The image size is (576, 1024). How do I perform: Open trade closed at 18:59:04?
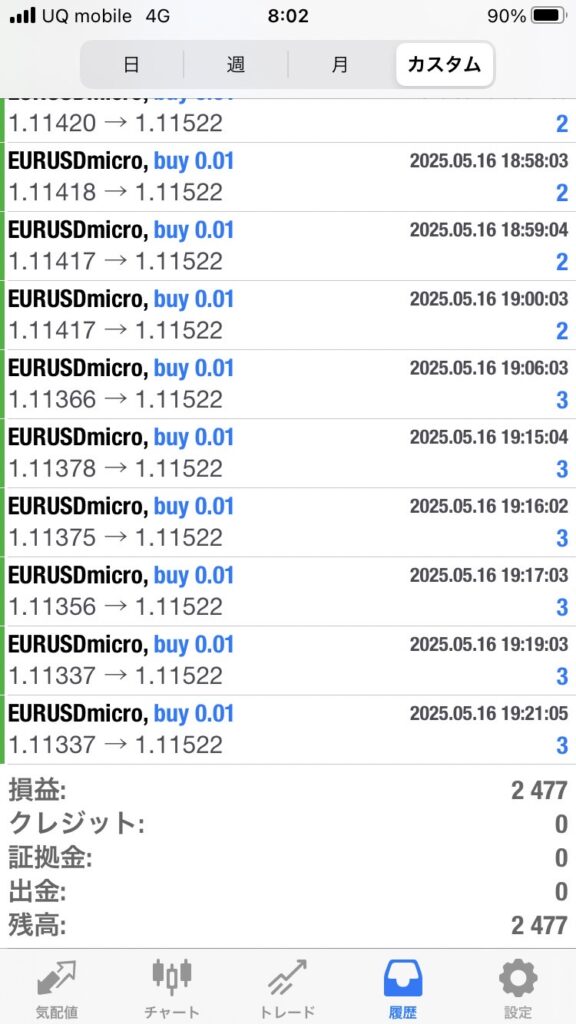point(288,246)
